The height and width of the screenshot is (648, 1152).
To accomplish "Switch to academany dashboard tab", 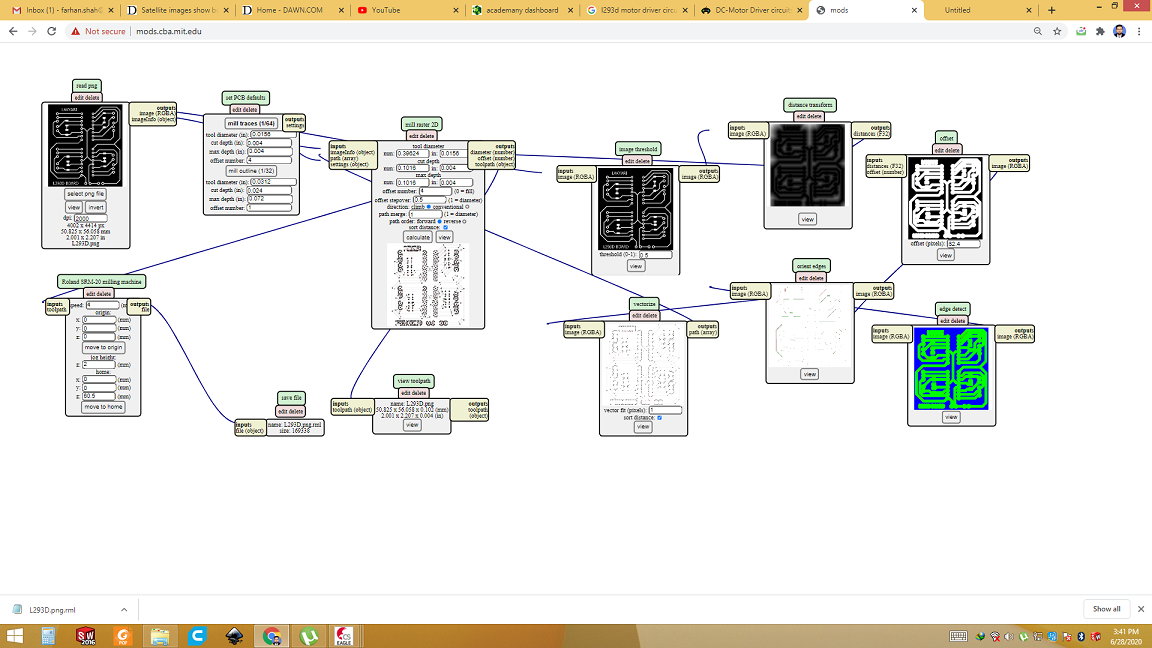I will point(522,10).
